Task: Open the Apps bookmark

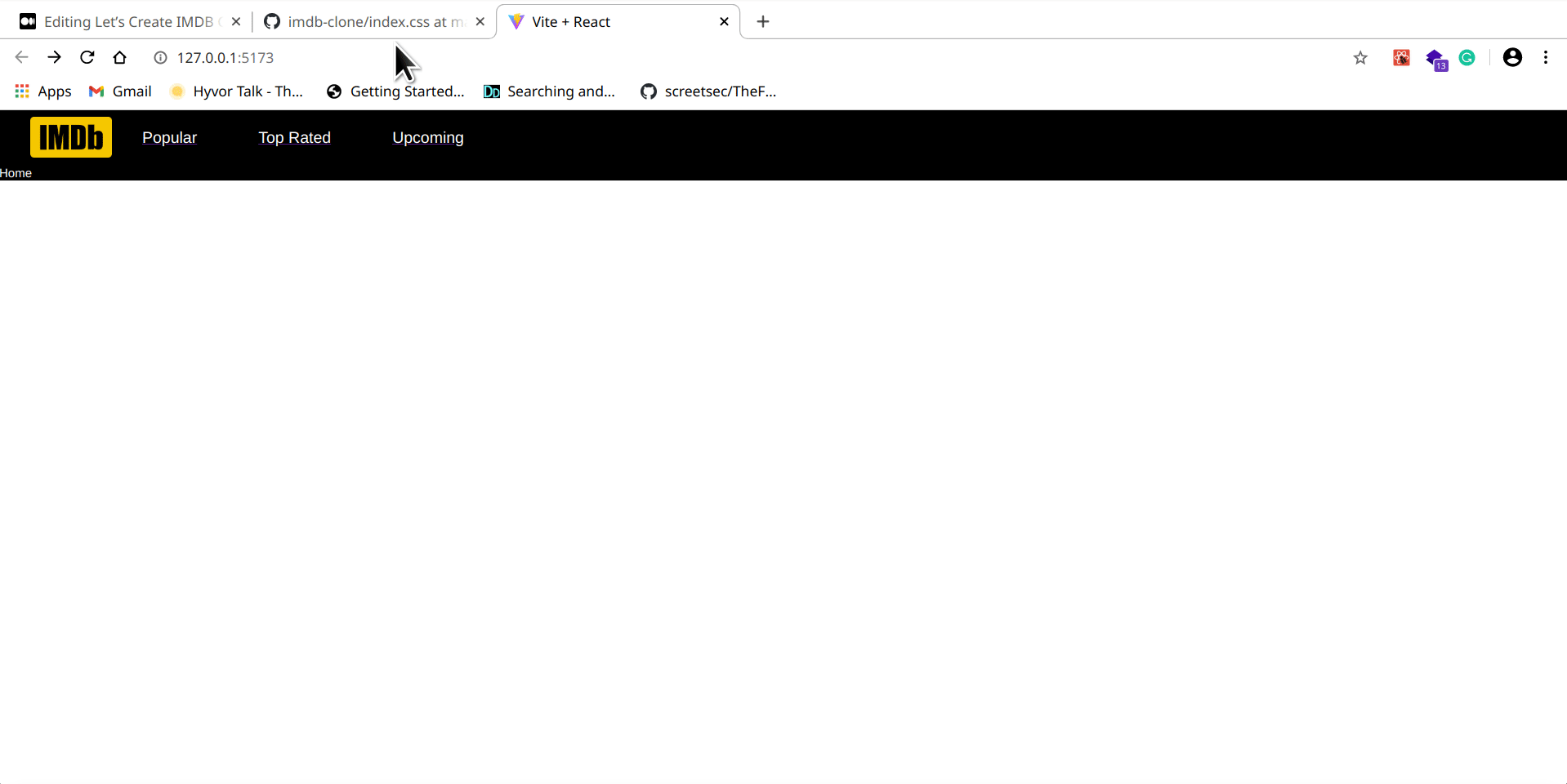Action: 43,91
